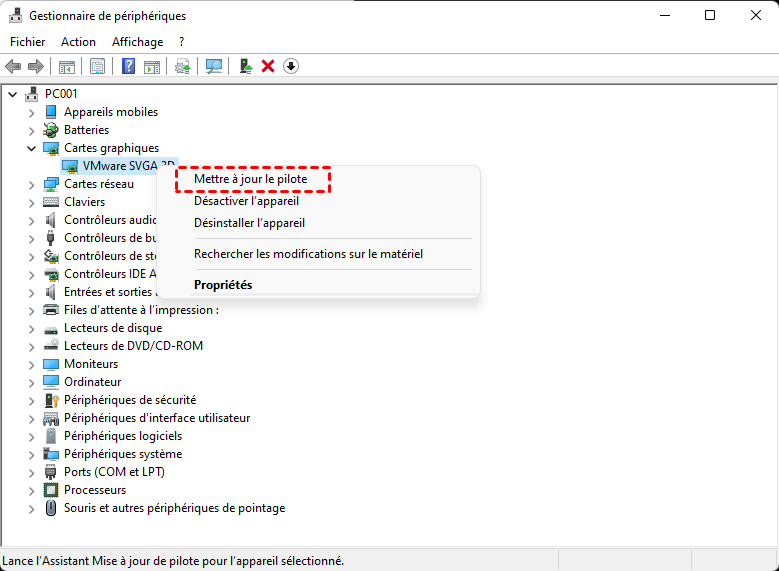This screenshot has height=571, width=779.
Task: Select Souris et autres périphériques de pointage
Action: click(174, 508)
